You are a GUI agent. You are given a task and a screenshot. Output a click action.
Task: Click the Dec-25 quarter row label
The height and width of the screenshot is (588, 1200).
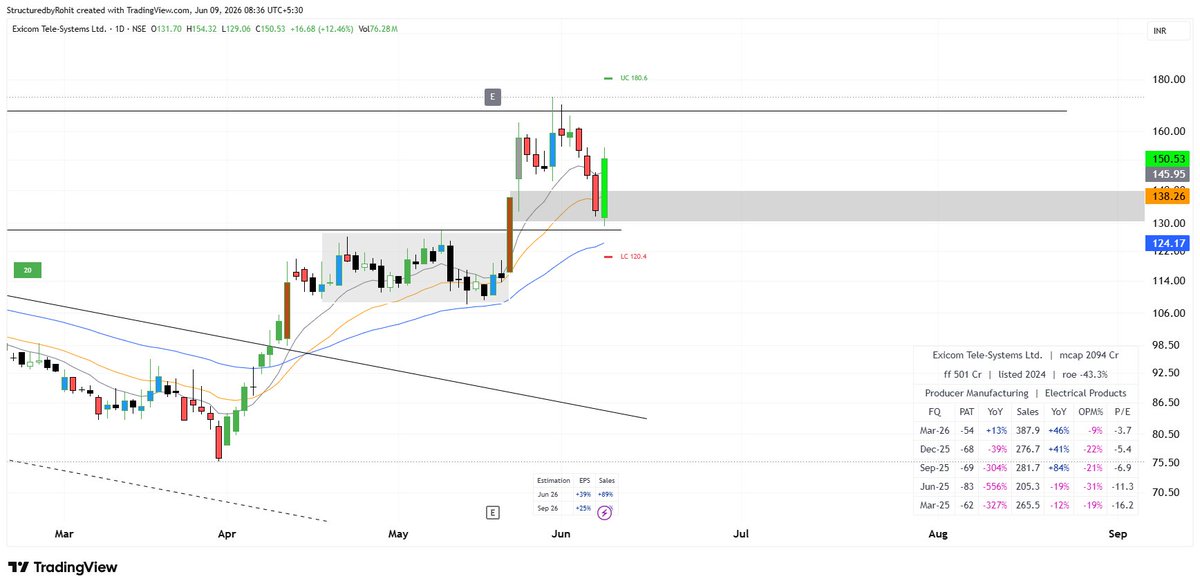934,449
